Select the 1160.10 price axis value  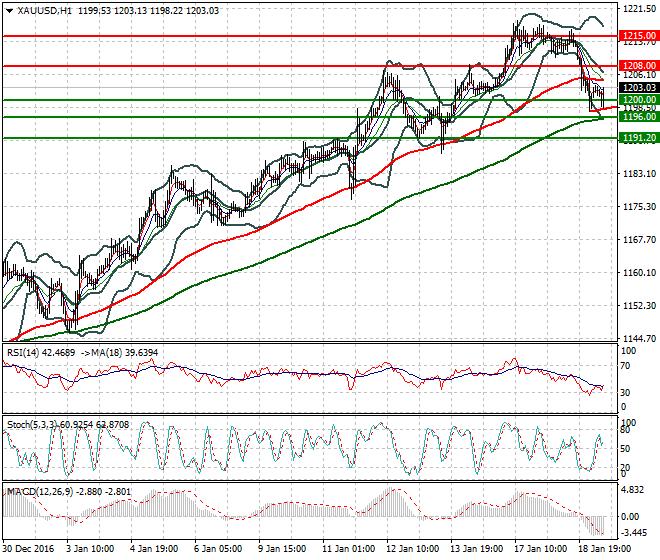tap(639, 272)
